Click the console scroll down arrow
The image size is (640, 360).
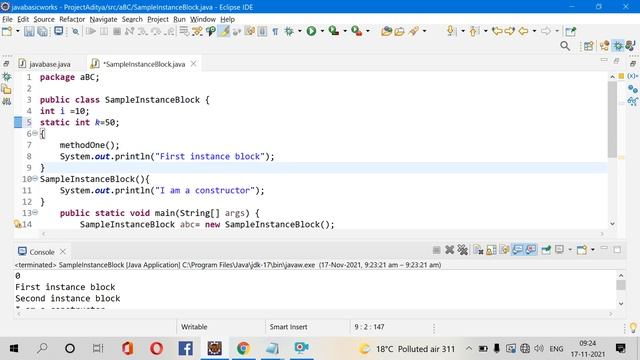[621, 304]
